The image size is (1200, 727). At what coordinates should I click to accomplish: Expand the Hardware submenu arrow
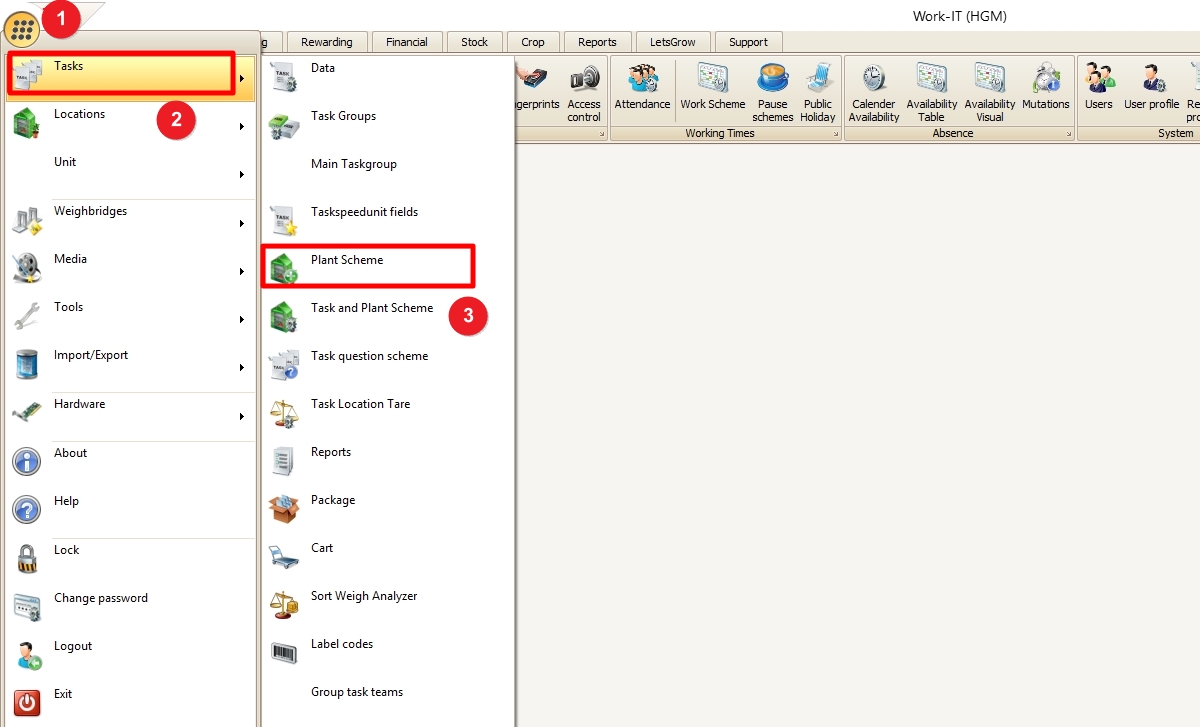(x=242, y=417)
